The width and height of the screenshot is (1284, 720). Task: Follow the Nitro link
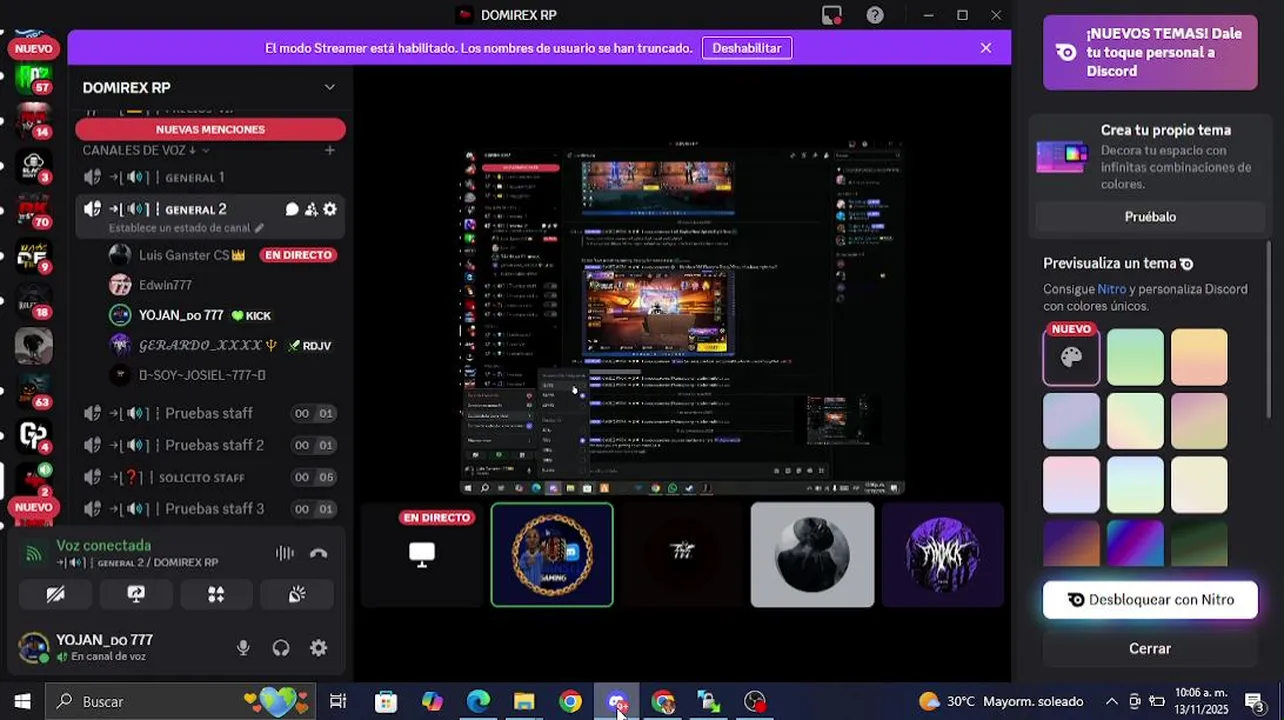point(1112,289)
